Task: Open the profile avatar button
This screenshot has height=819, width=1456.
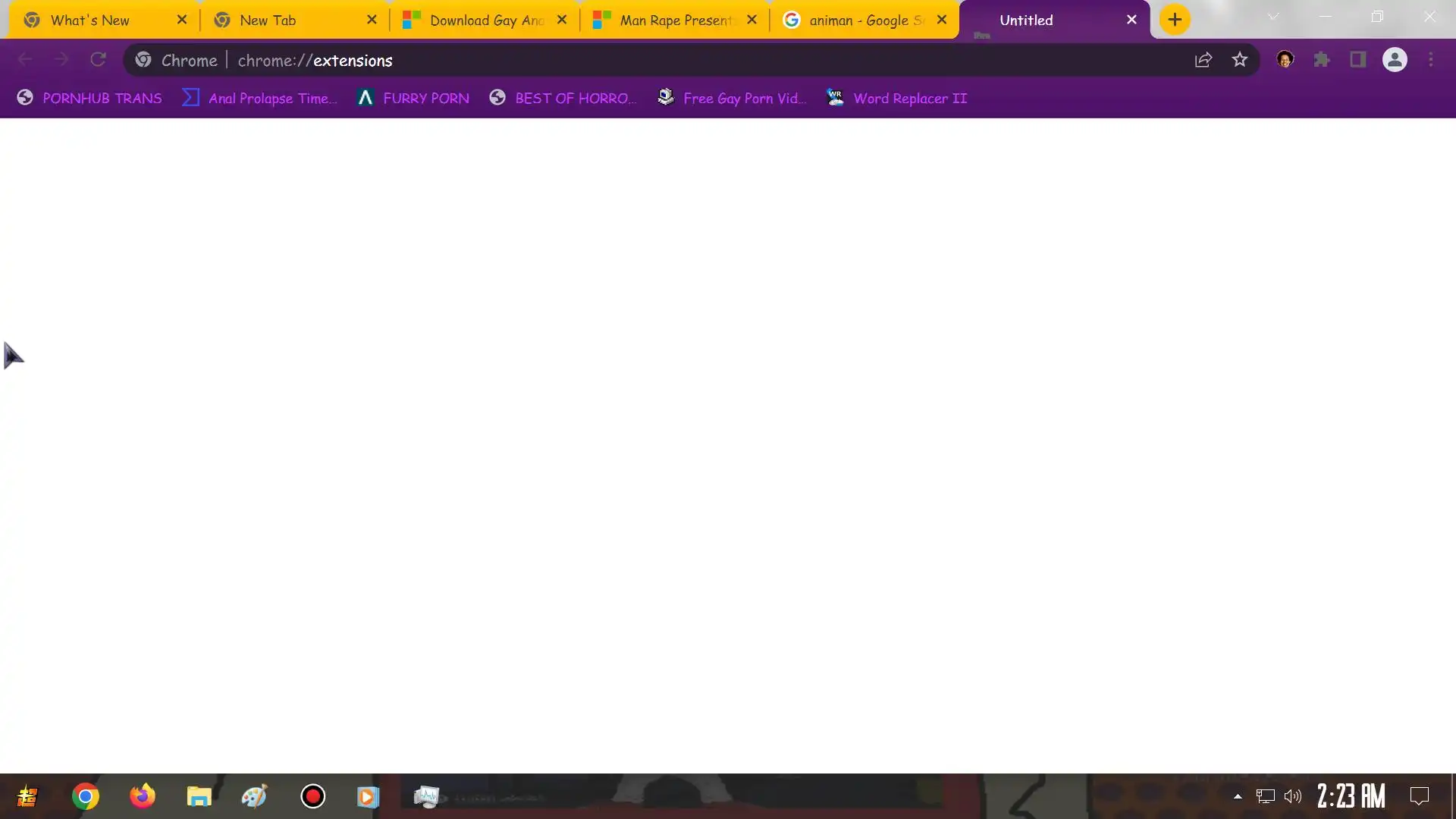Action: (x=1395, y=60)
